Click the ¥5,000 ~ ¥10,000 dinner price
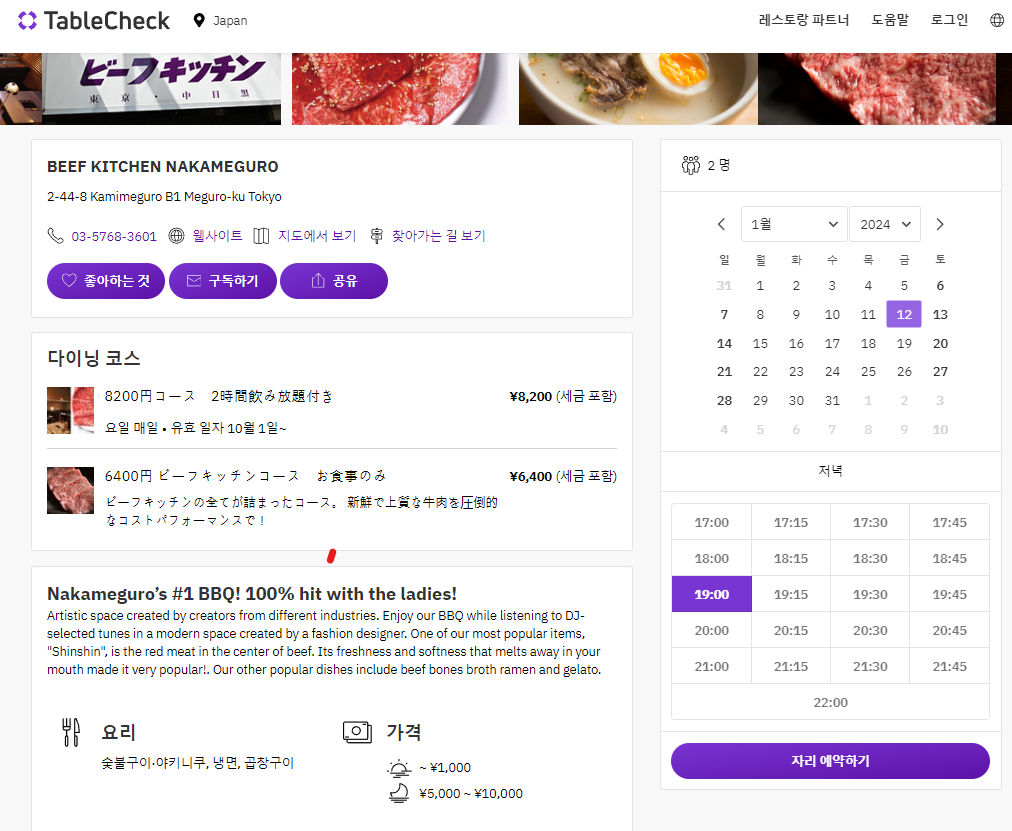Image resolution: width=1012 pixels, height=831 pixels. [x=471, y=794]
